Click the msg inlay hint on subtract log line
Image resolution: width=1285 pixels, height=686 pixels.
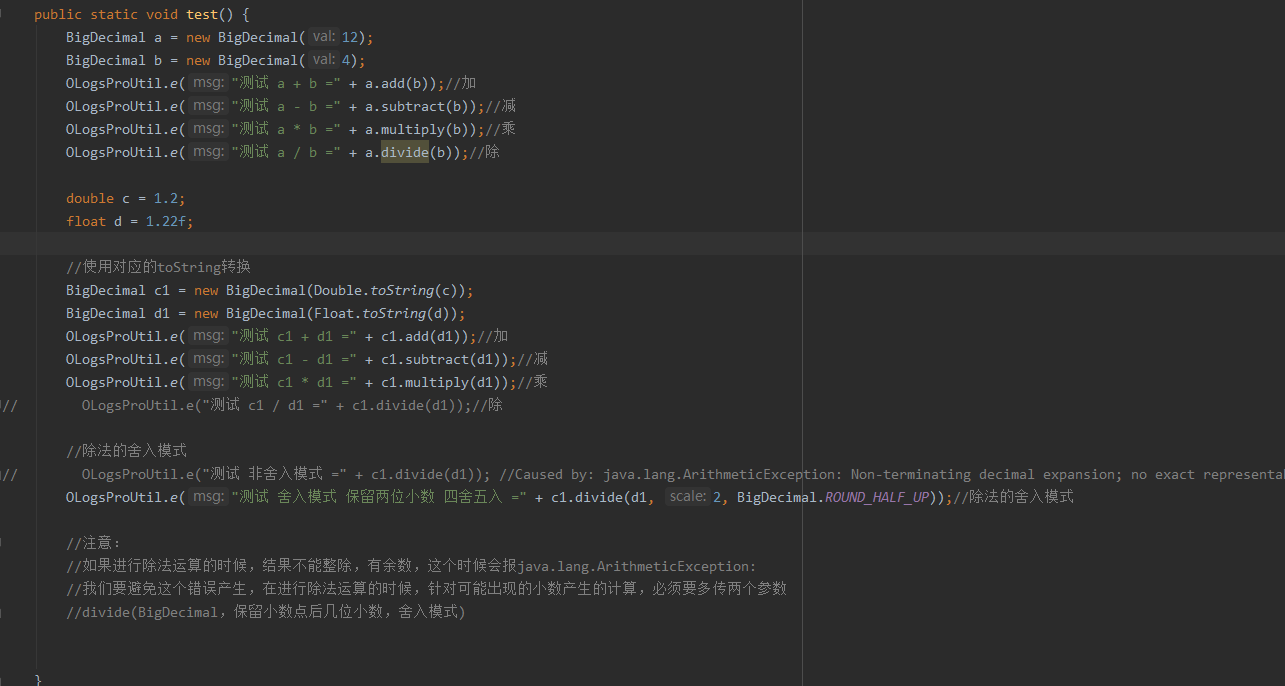pos(207,105)
